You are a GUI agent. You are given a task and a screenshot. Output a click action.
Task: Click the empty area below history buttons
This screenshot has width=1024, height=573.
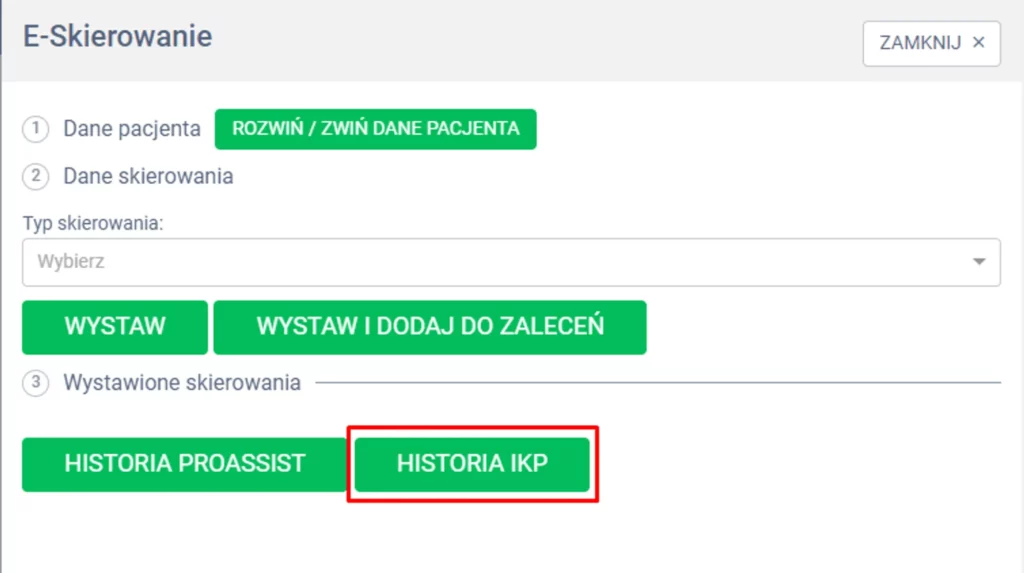pyautogui.click(x=500, y=535)
